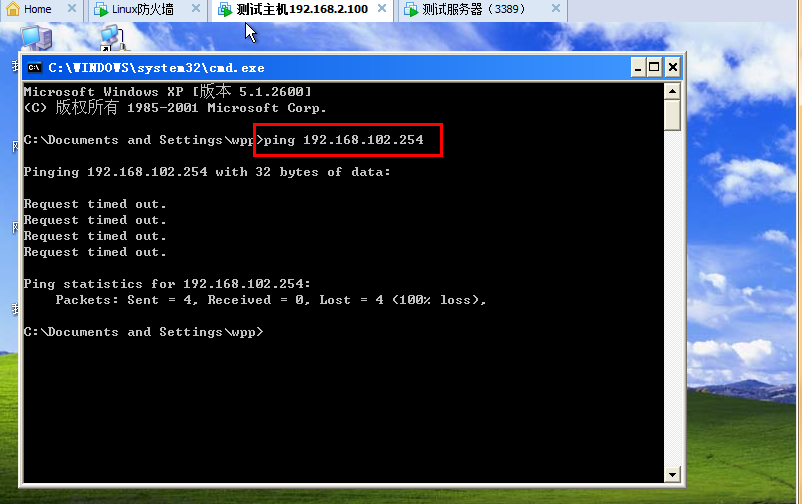Click the console scrollbar up arrow
802x504 pixels.
672,92
